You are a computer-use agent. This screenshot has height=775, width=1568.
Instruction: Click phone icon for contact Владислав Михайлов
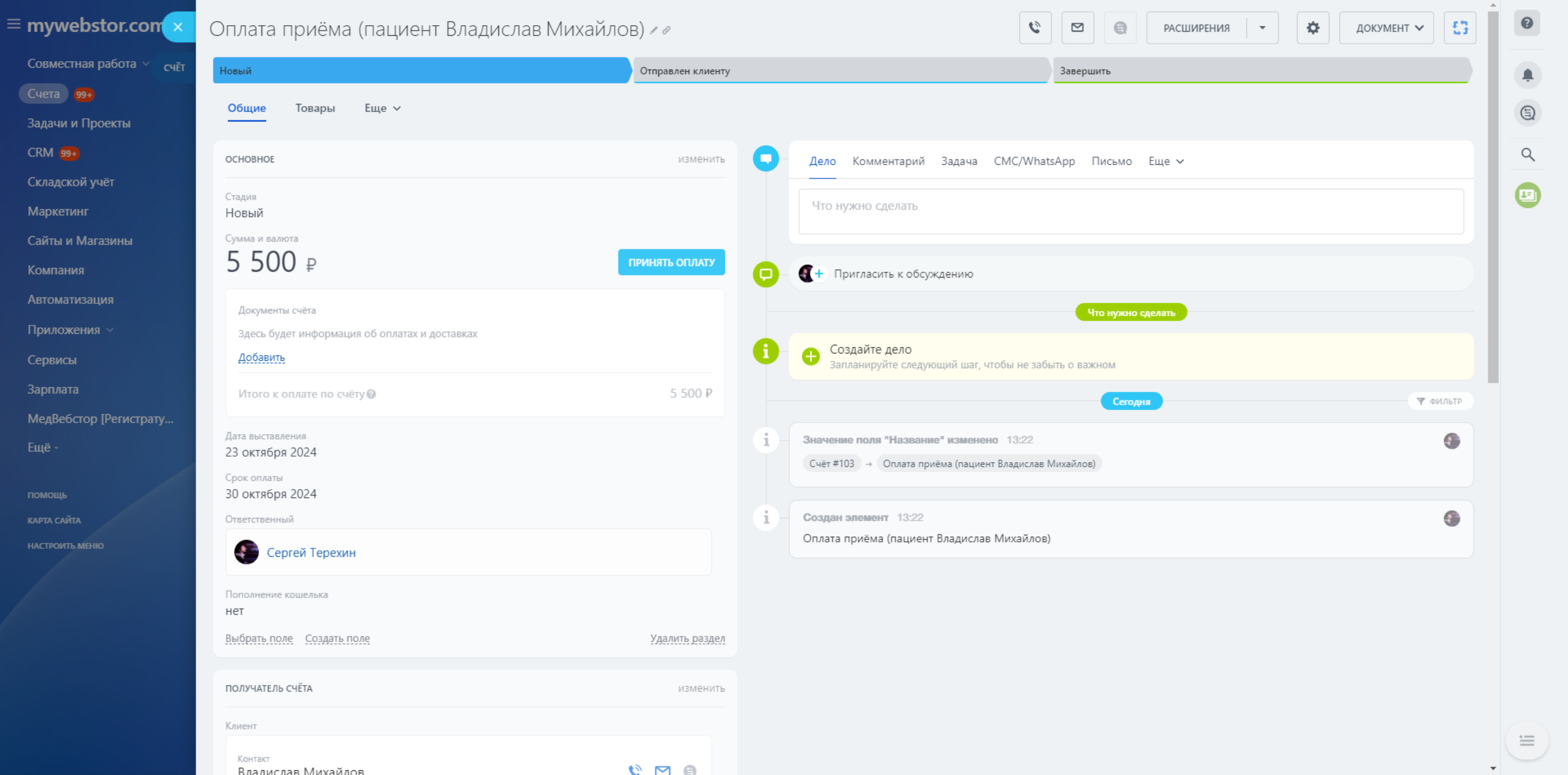pyautogui.click(x=635, y=770)
